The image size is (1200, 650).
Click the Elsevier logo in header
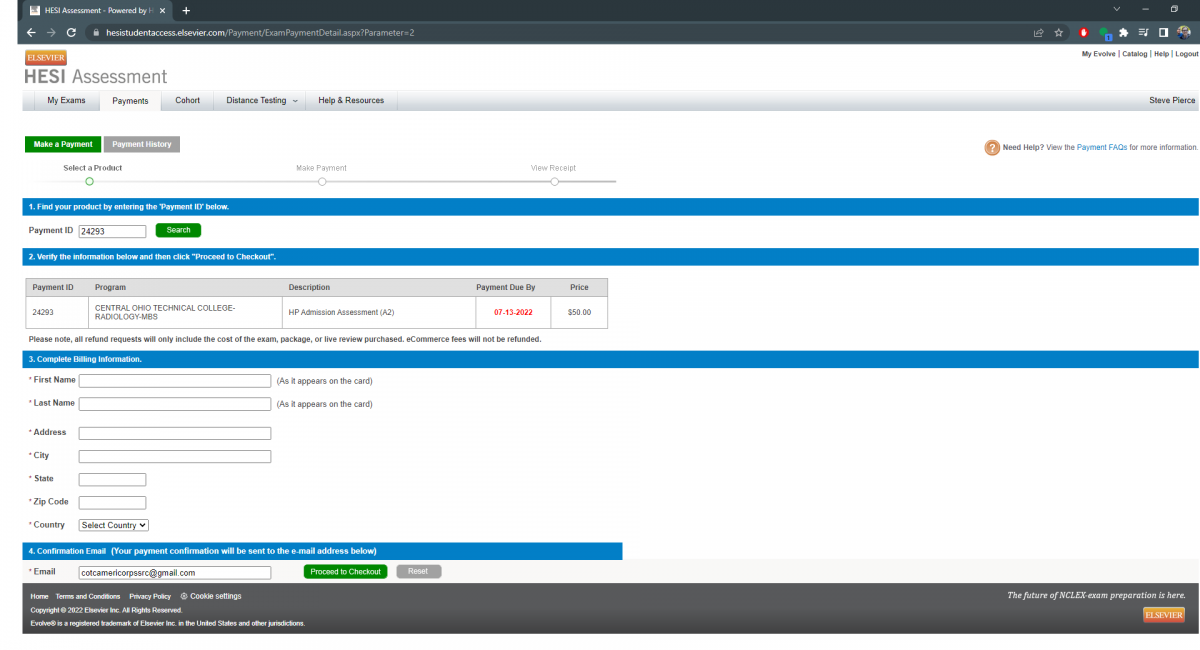[x=45, y=57]
